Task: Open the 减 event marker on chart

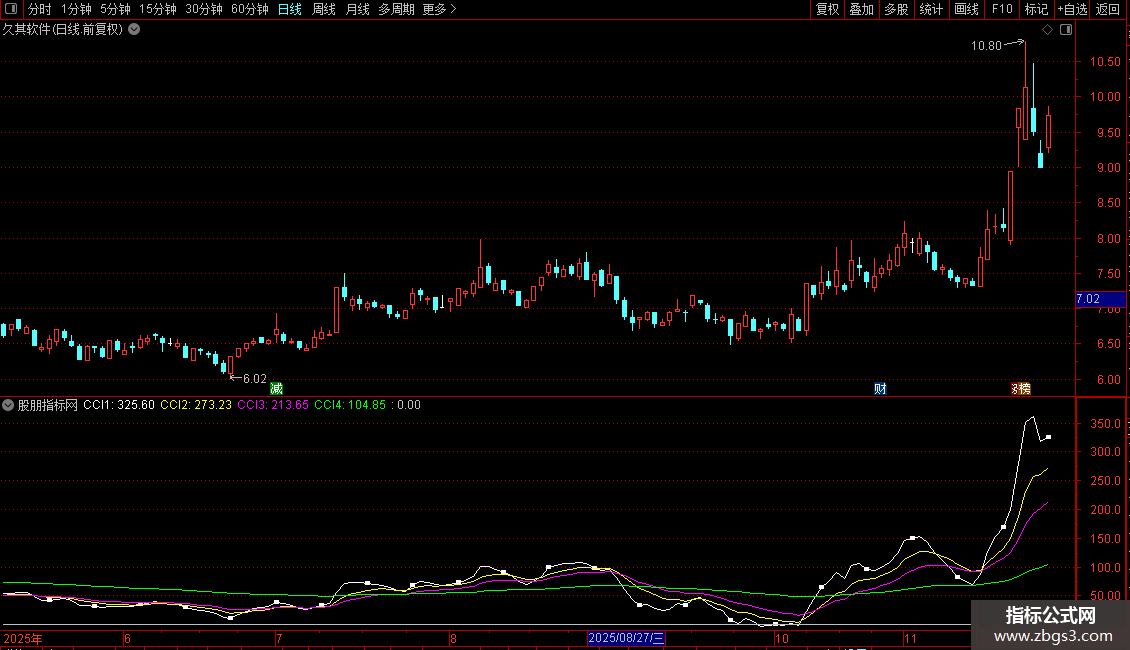Action: click(276, 388)
